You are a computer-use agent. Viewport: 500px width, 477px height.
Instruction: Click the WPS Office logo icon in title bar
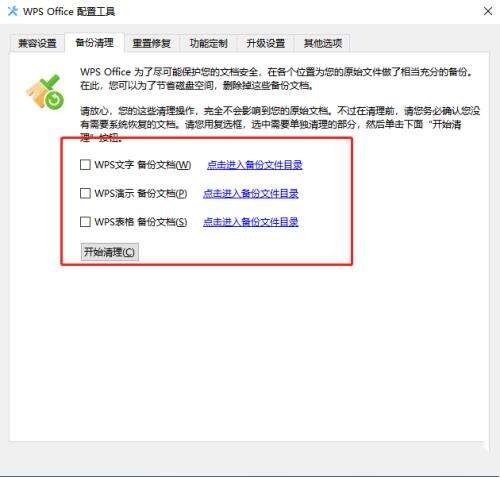13,11
